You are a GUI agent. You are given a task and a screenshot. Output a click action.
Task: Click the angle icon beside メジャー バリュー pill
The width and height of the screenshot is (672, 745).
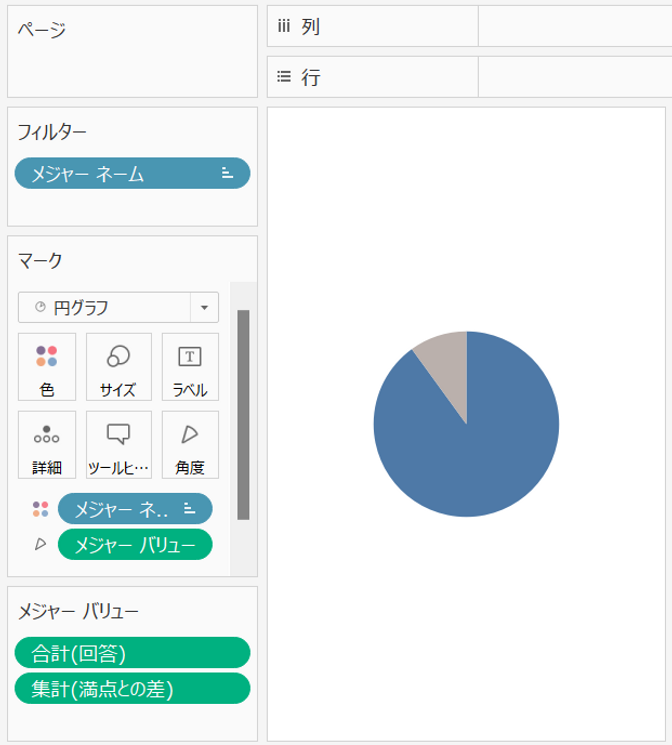40,544
